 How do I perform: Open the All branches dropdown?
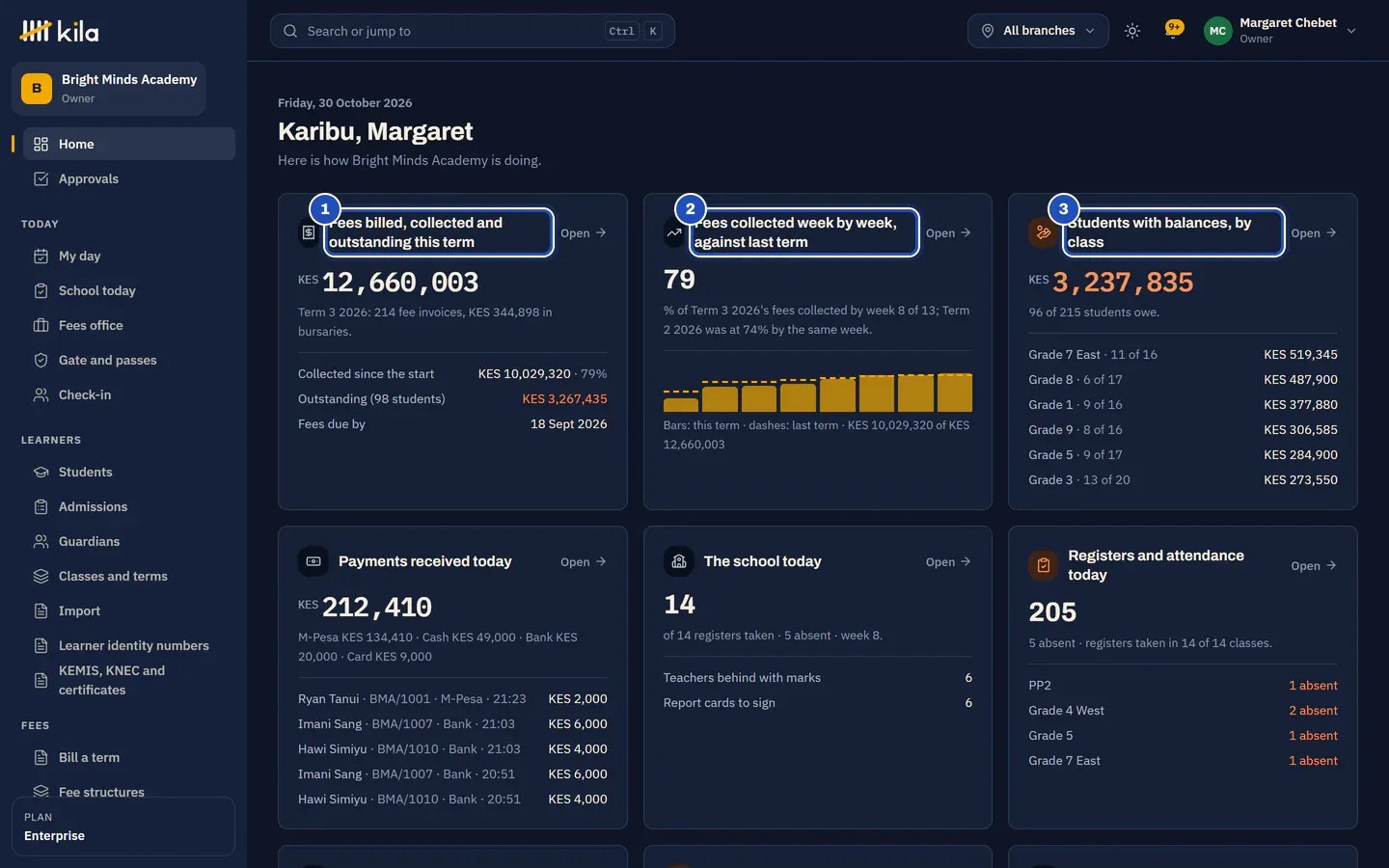tap(1038, 31)
